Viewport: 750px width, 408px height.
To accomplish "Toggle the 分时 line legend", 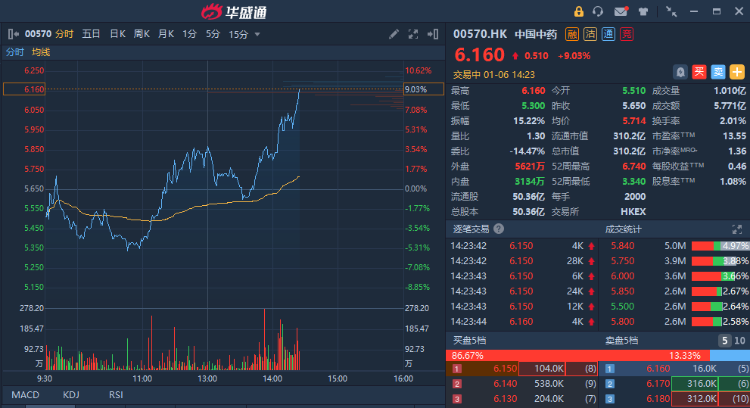I will coord(15,52).
